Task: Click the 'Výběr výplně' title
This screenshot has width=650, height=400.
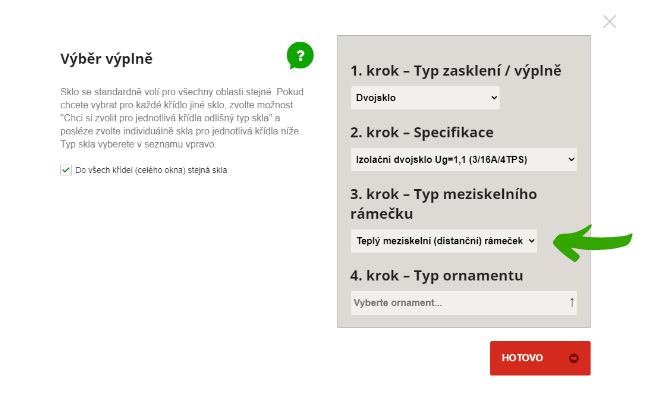Action: point(106,60)
